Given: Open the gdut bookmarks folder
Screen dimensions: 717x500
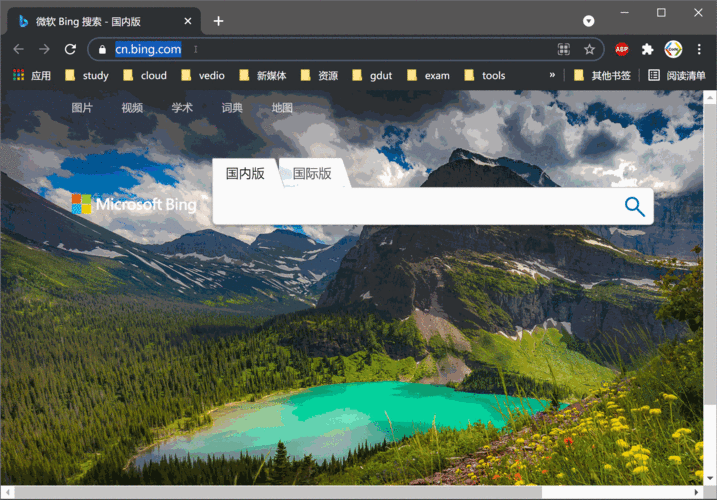Looking at the screenshot, I should coord(373,75).
